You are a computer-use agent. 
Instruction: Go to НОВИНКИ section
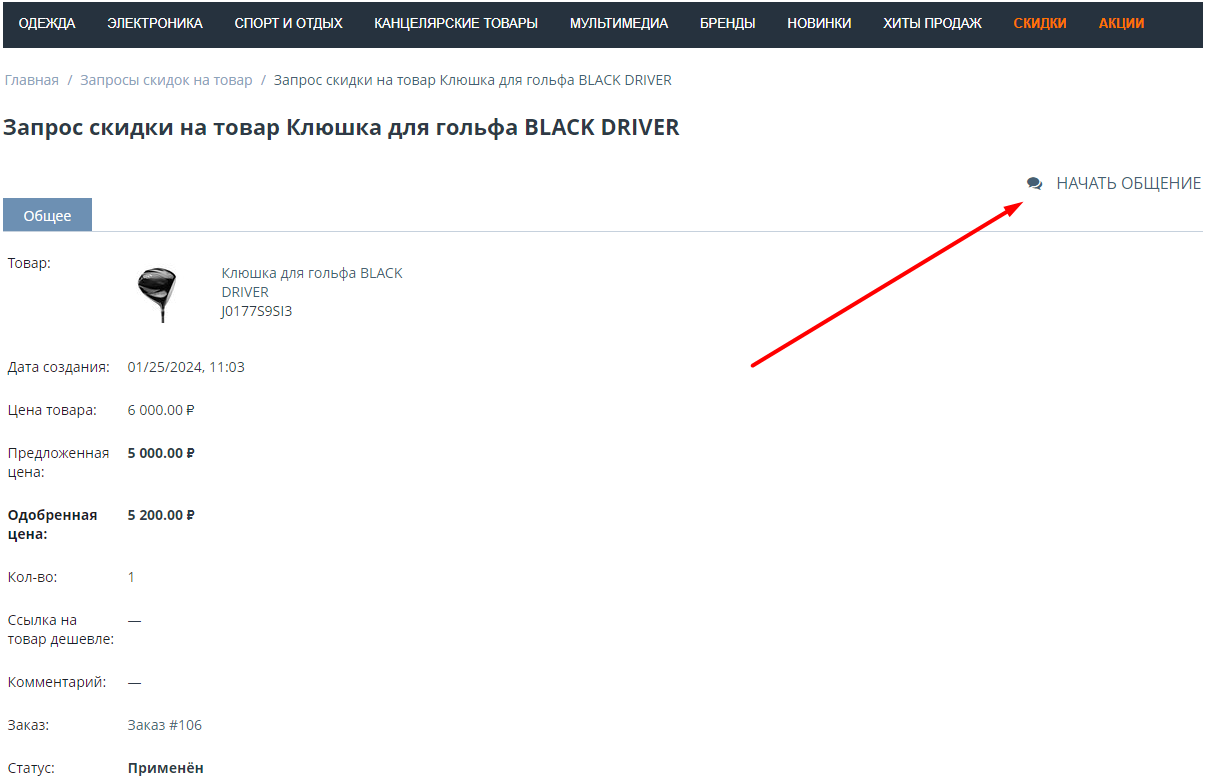coord(820,23)
